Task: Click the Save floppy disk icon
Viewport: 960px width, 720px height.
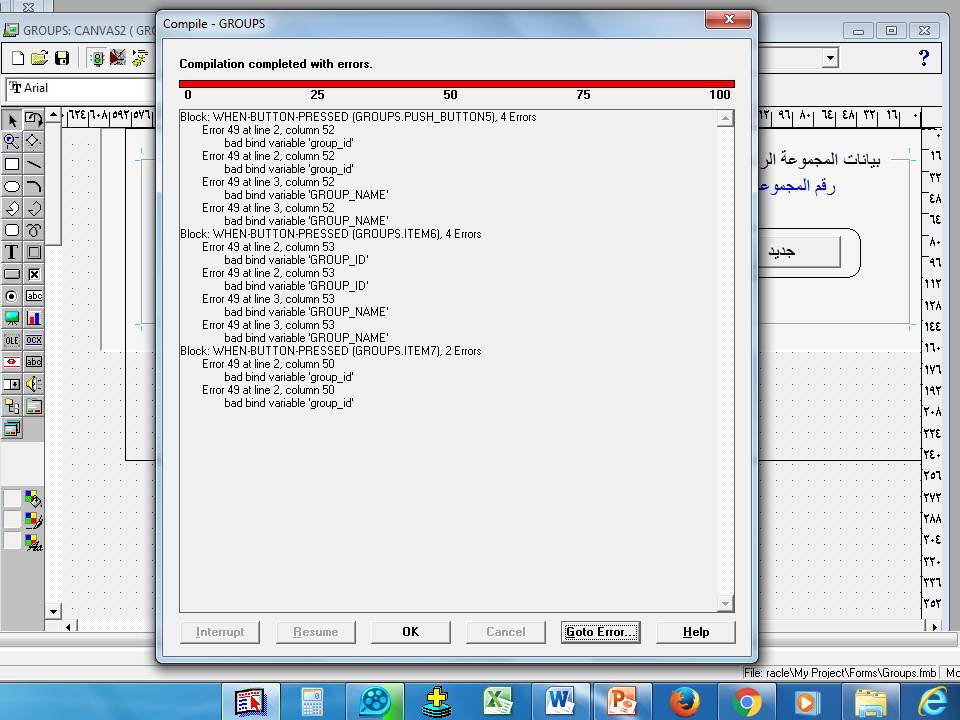Action: (x=62, y=59)
